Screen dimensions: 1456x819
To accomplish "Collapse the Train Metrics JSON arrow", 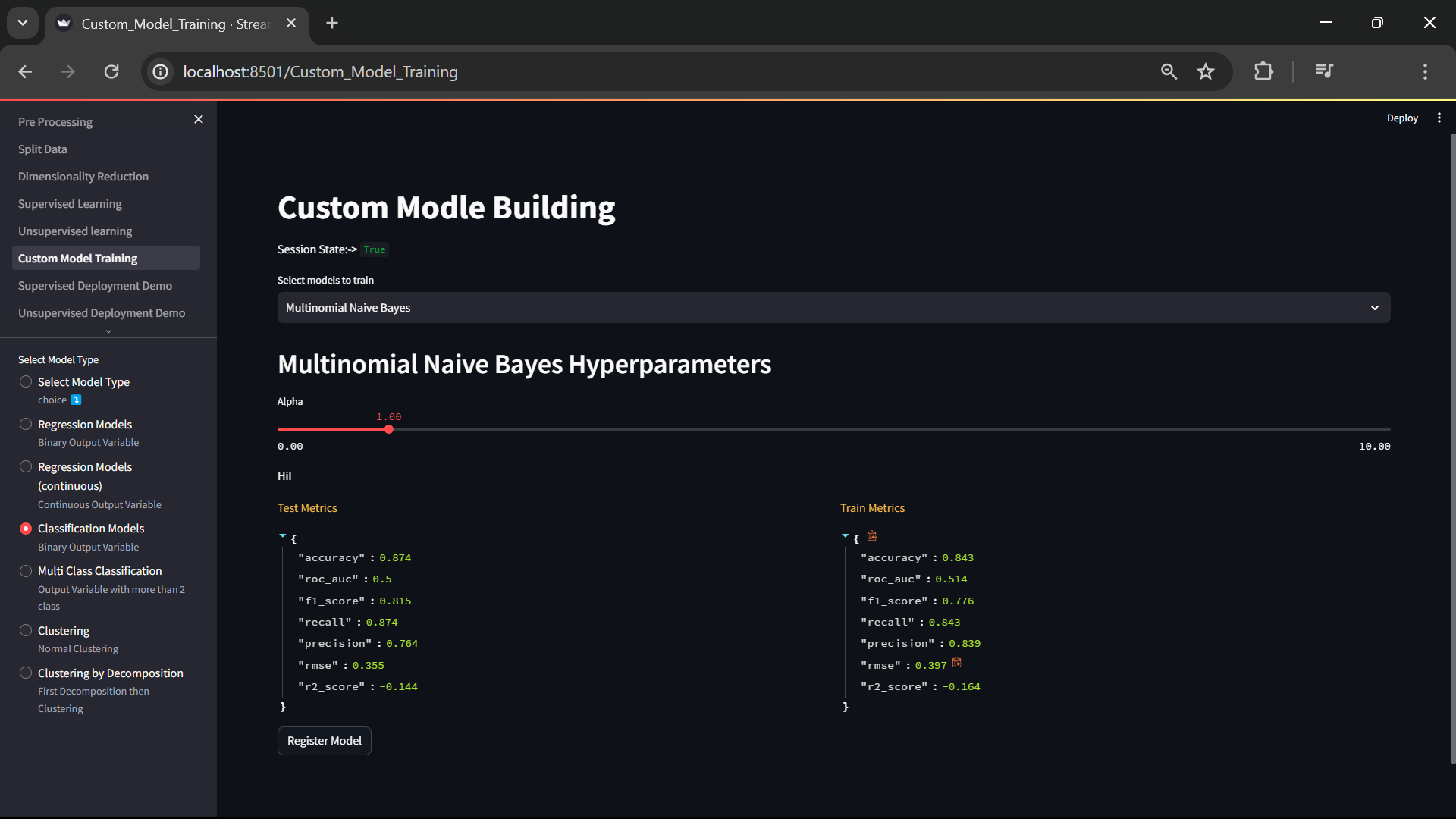I will click(x=846, y=536).
